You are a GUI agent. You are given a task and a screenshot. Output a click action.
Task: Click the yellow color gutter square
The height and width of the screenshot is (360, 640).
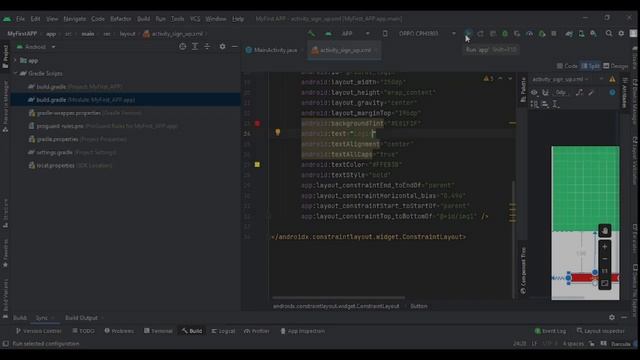[257, 164]
